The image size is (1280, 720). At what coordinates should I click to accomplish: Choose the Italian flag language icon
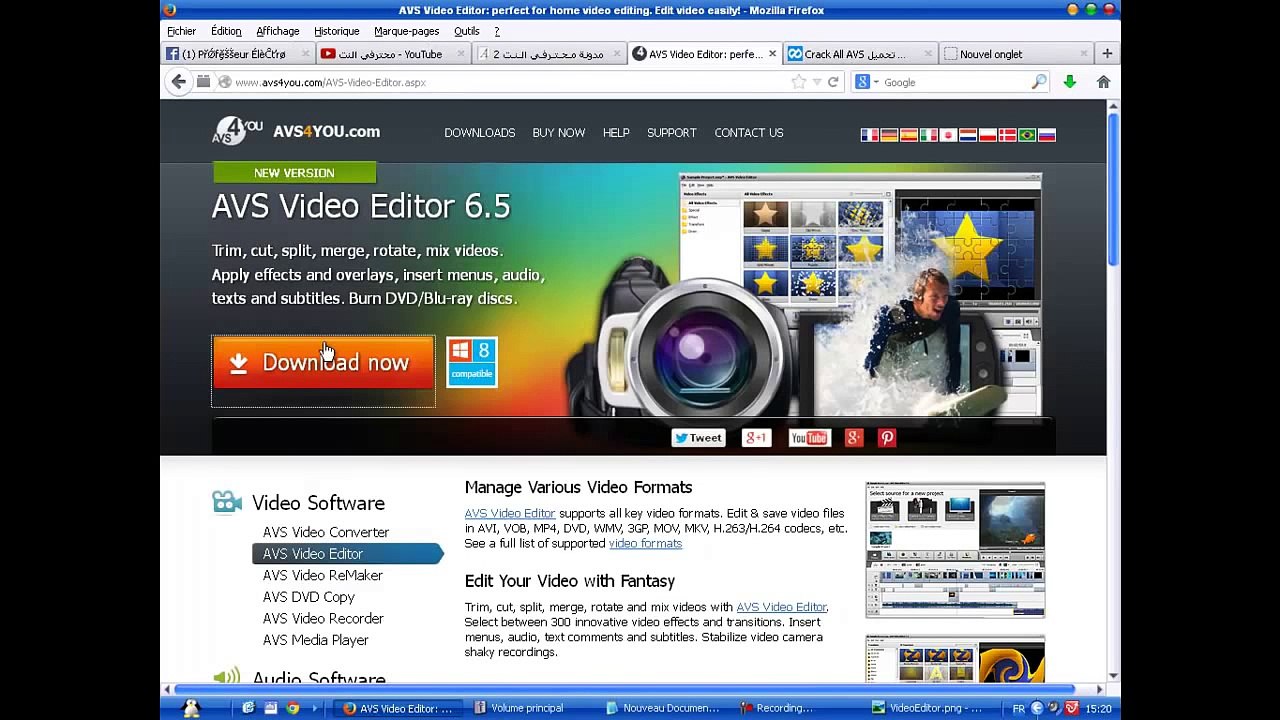coord(928,135)
